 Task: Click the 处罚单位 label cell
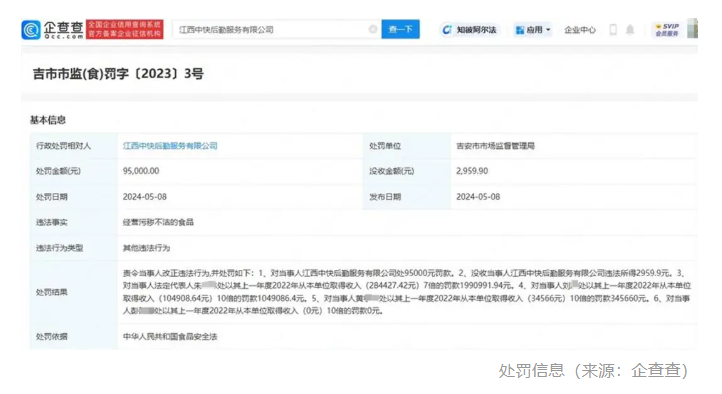coord(407,146)
